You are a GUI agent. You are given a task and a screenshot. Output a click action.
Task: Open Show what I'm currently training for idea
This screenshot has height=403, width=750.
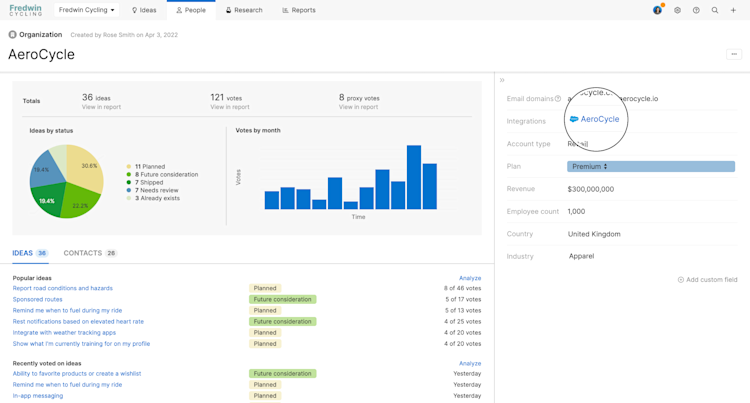pyautogui.click(x=81, y=343)
